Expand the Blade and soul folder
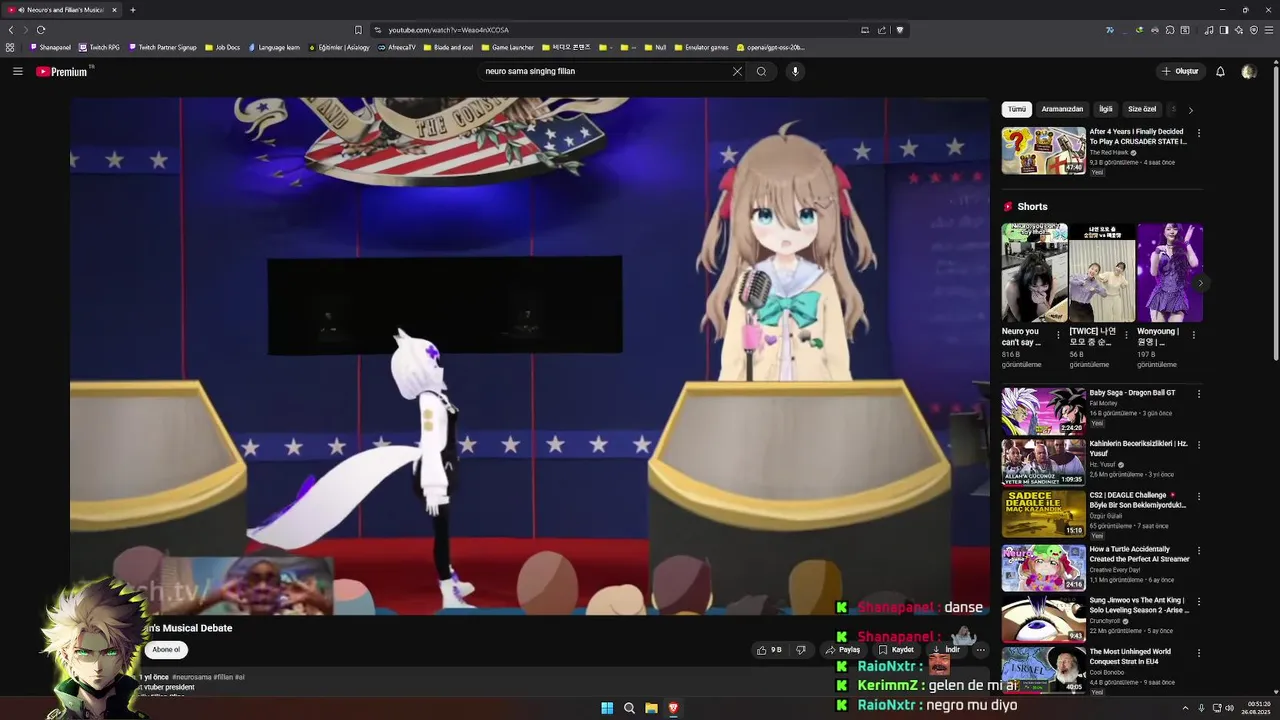The image size is (1280, 720). [x=448, y=47]
